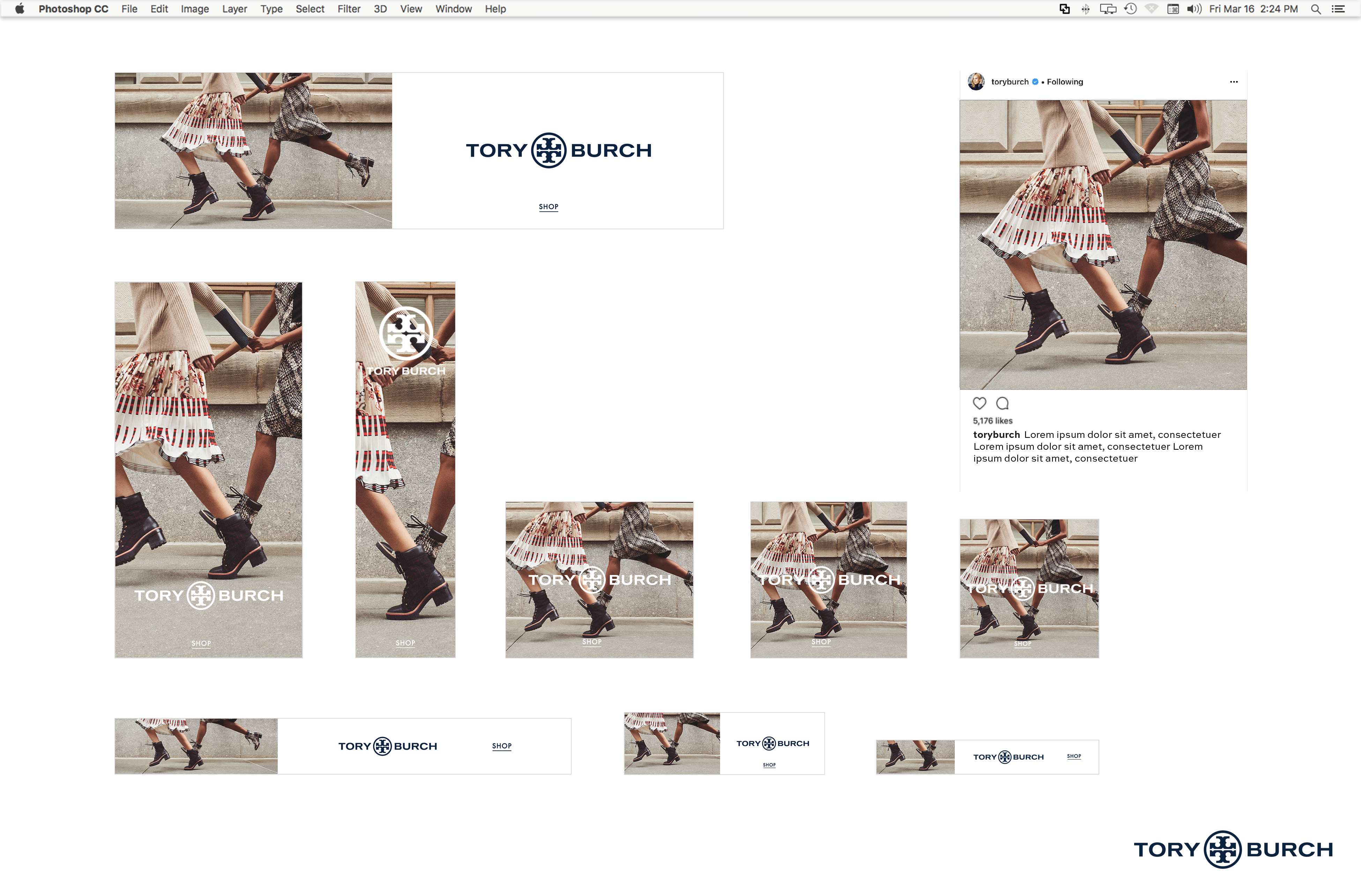1361x896 pixels.
Task: Click the logo in the wide leaderboard banner
Action: coord(388,746)
